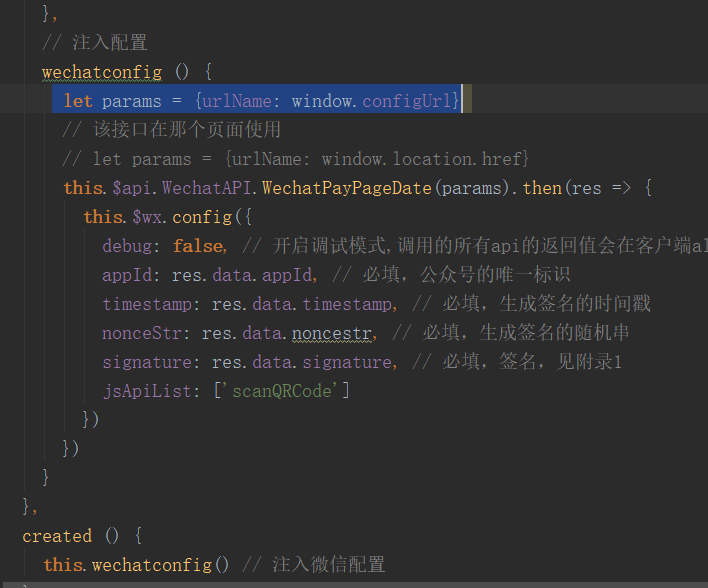Click 'location.href' in the commented-out line

(457, 159)
